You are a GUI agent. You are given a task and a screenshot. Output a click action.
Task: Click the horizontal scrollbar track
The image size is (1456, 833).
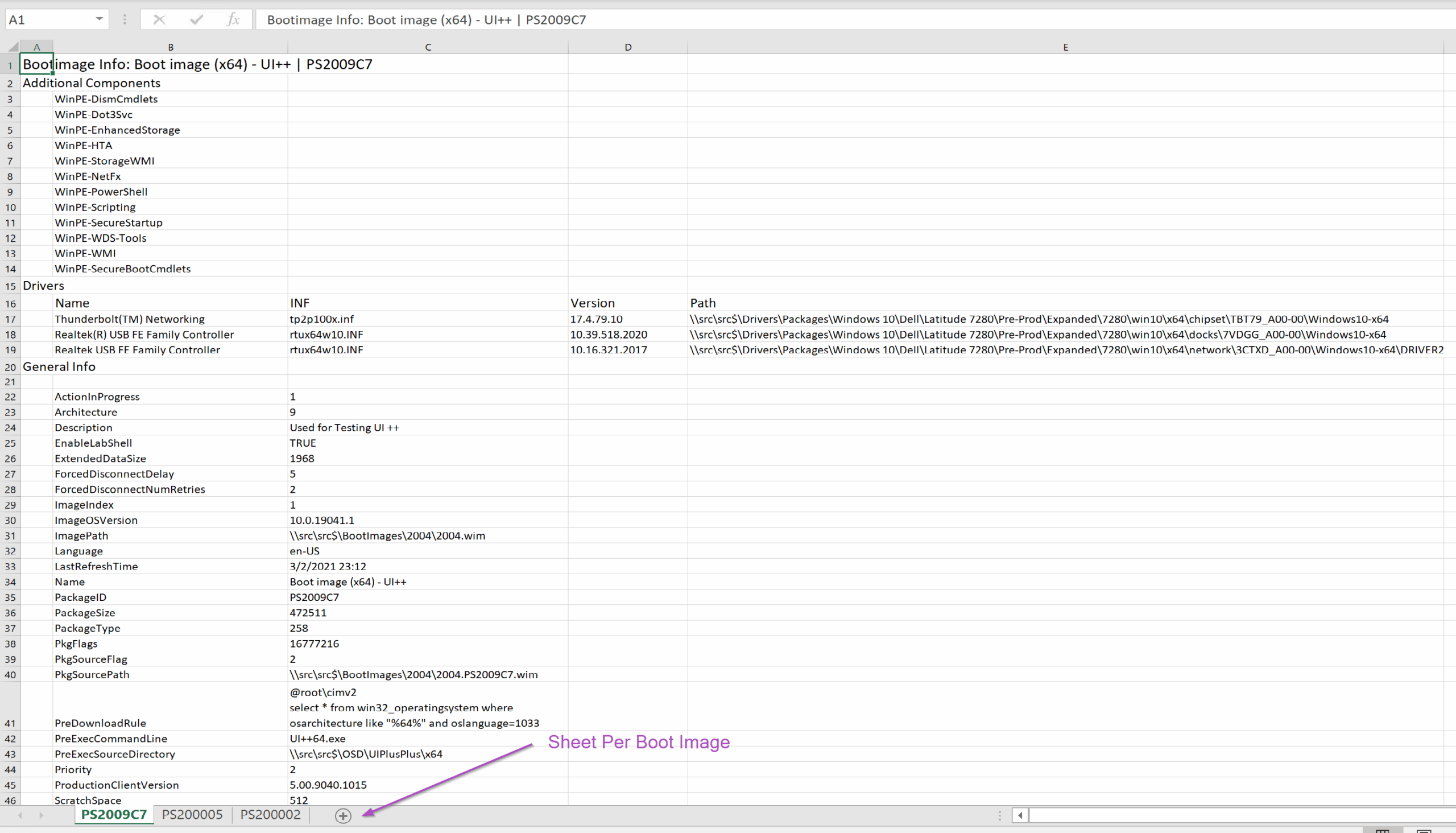(x=1241, y=815)
